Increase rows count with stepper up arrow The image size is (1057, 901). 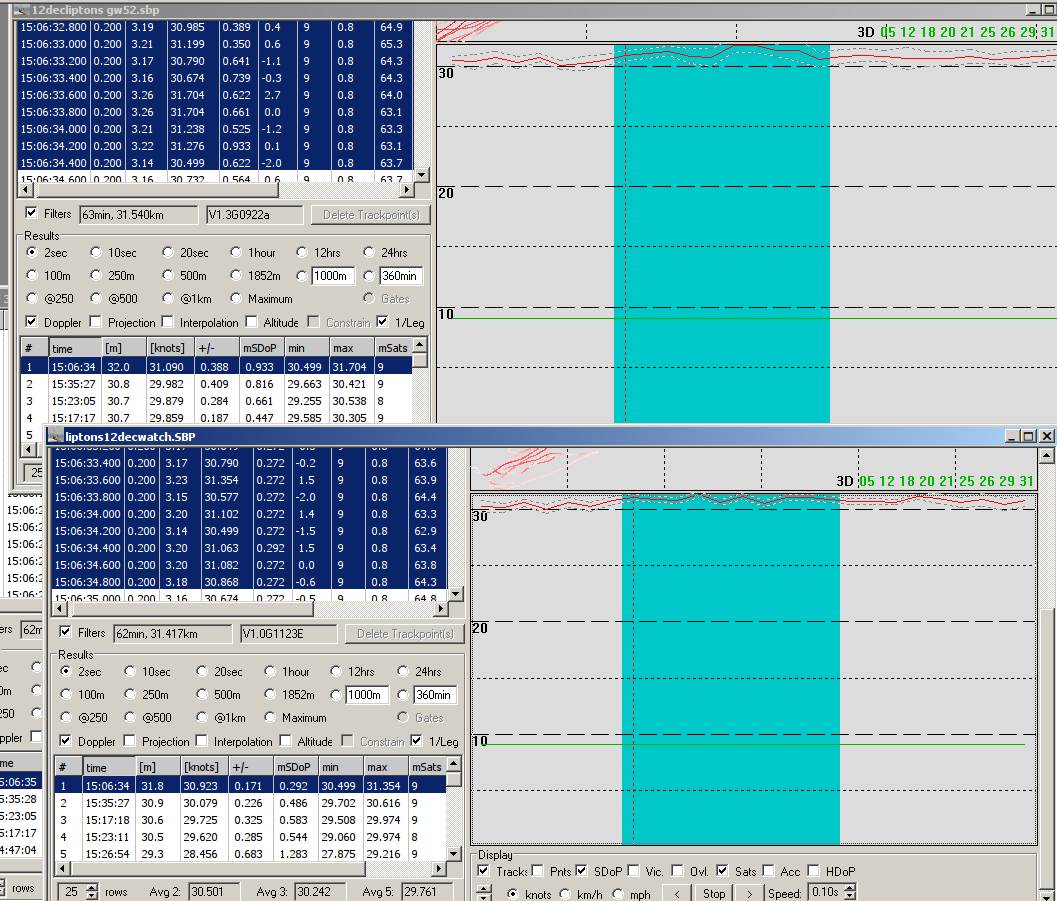coord(92,887)
